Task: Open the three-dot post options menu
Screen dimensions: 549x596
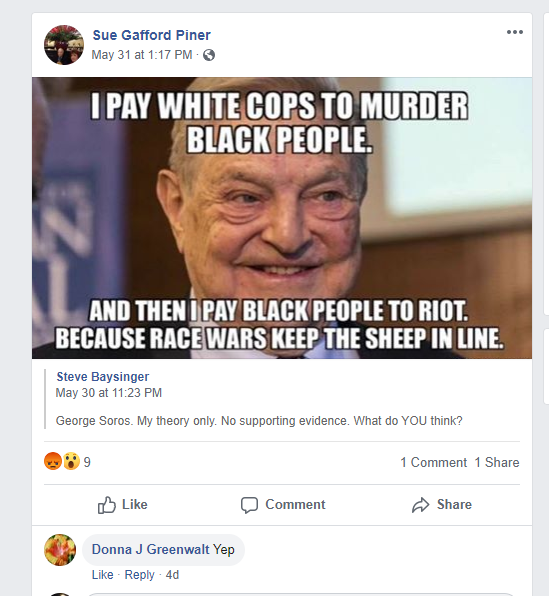Action: (x=515, y=32)
